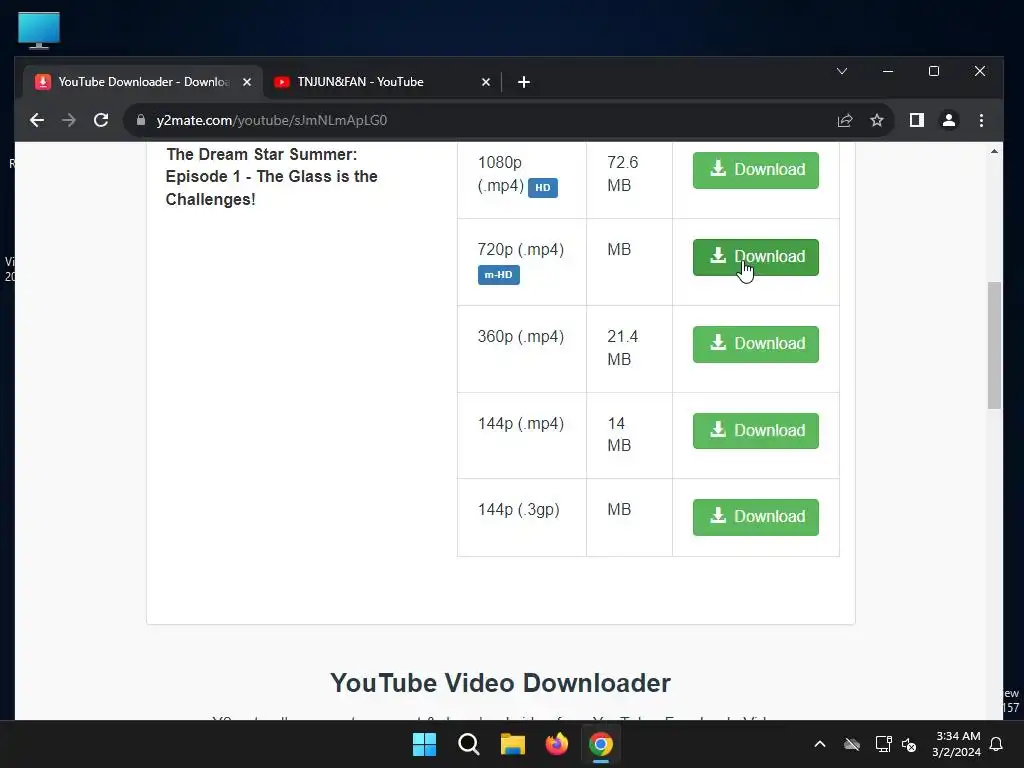The image size is (1024, 768).
Task: Reload the y2mate page
Action: (x=101, y=120)
